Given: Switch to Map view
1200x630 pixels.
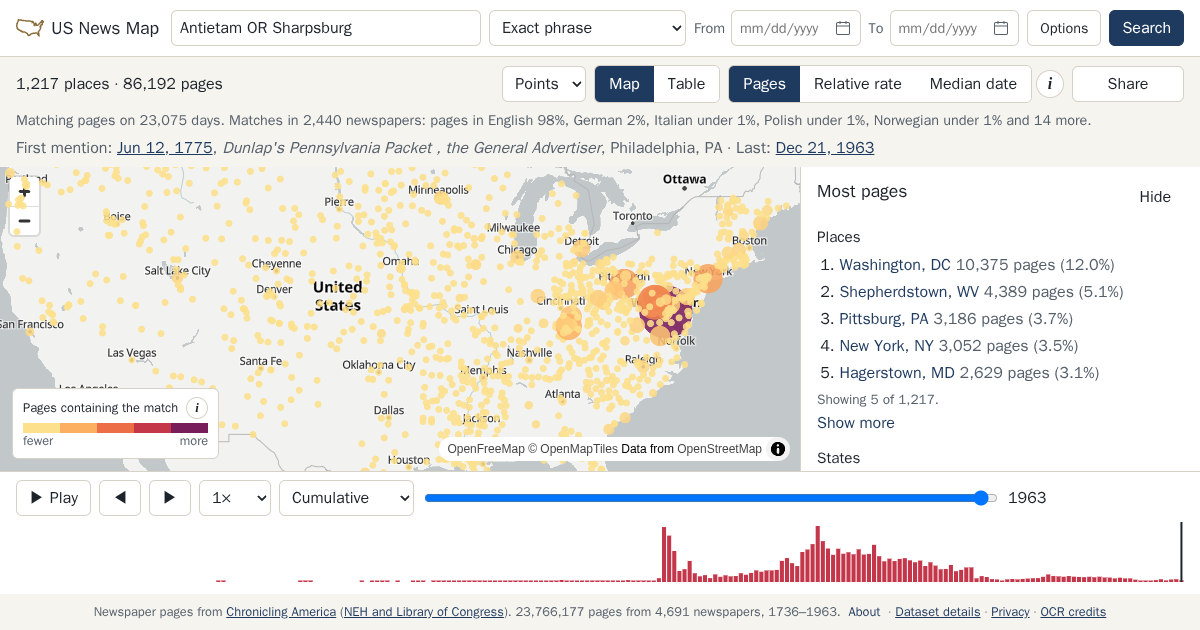Looking at the screenshot, I should pos(624,84).
